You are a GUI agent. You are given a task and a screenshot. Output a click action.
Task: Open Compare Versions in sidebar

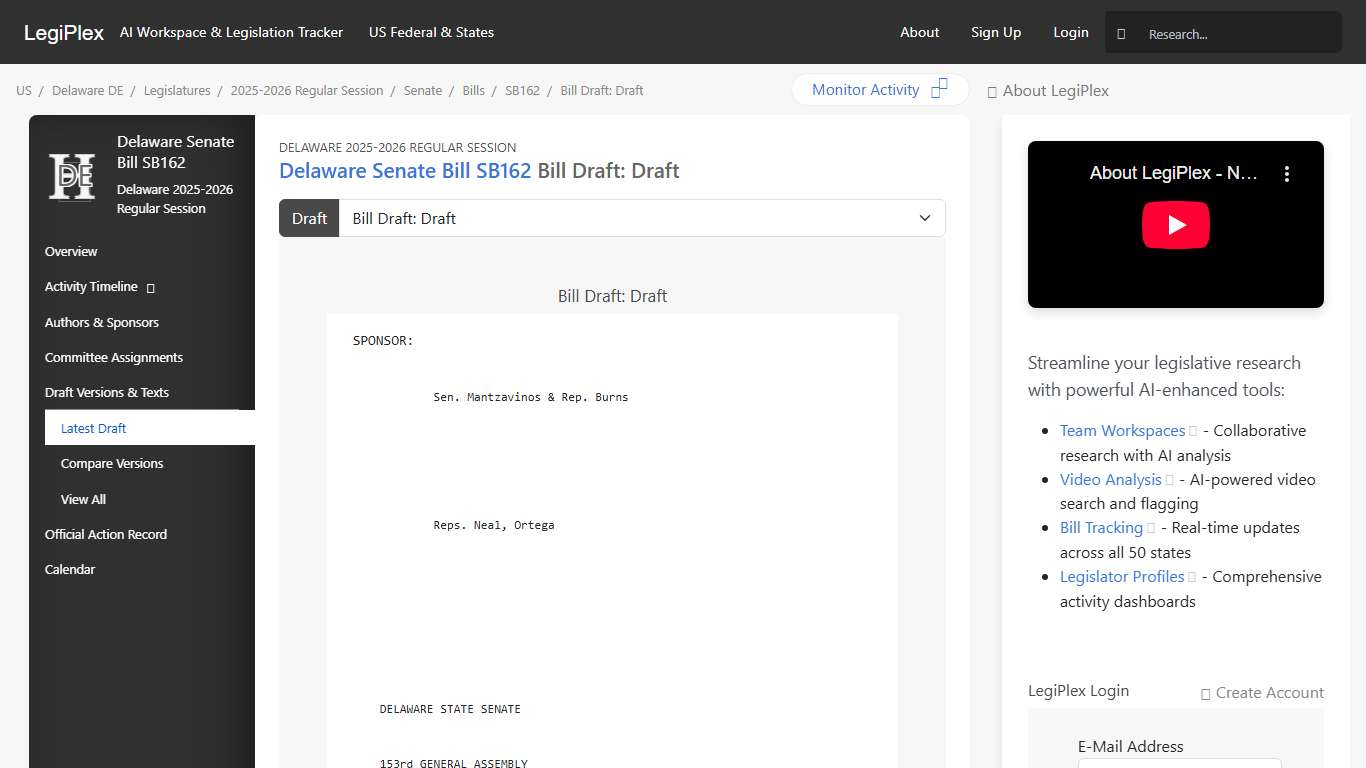click(x=112, y=463)
